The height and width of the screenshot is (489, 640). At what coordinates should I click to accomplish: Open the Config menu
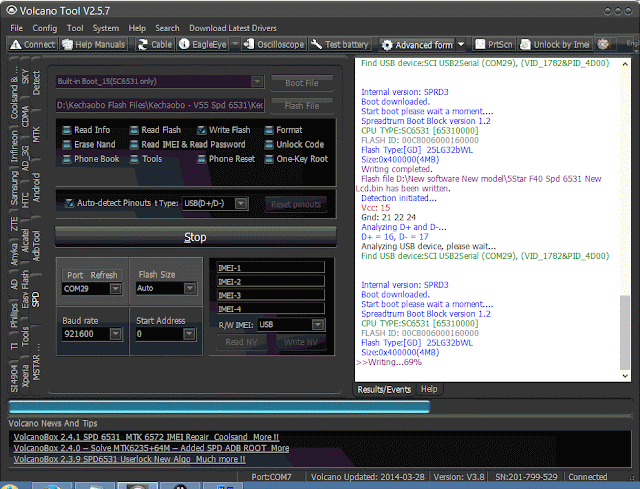point(45,28)
